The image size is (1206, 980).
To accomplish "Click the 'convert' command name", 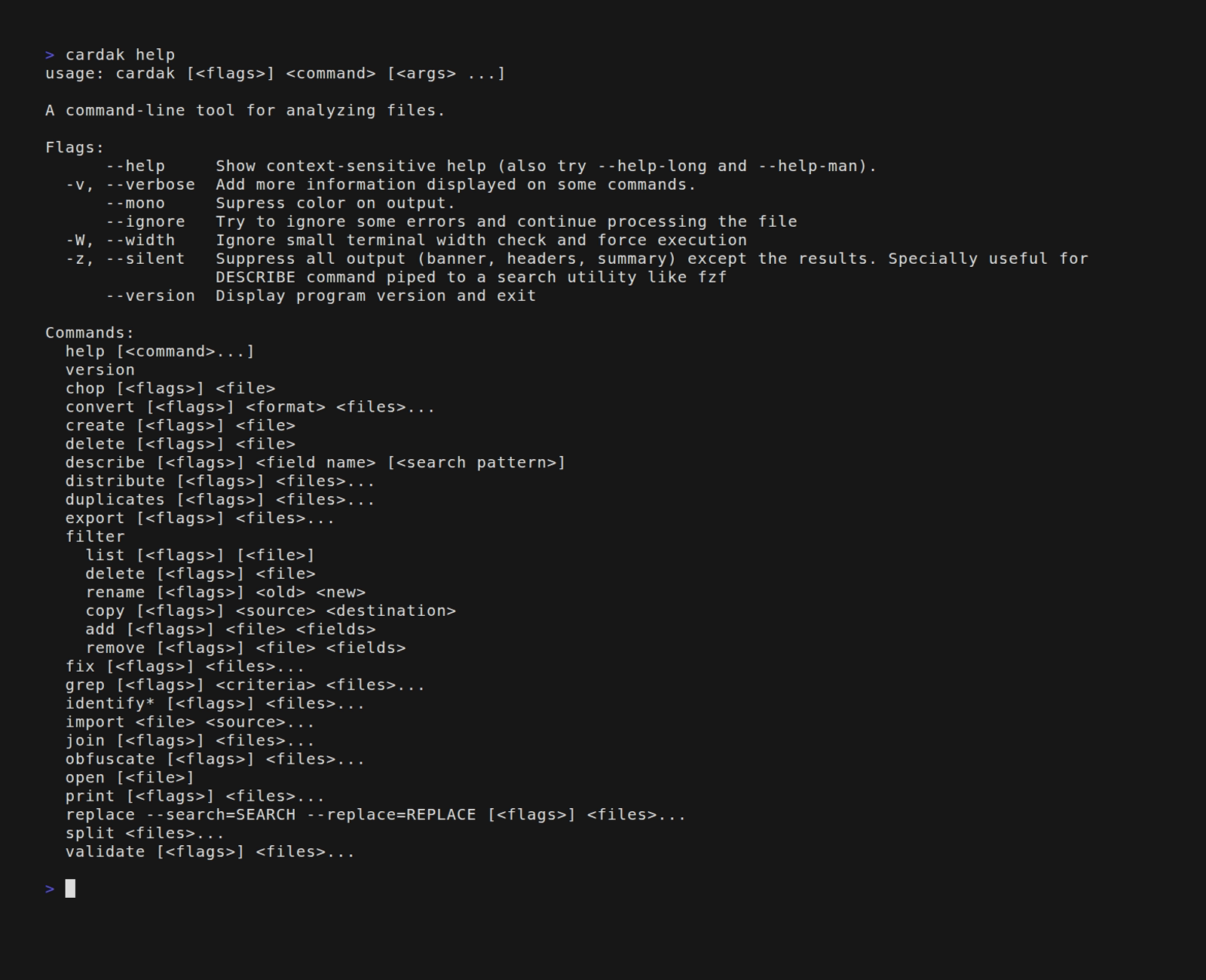I will pos(99,407).
